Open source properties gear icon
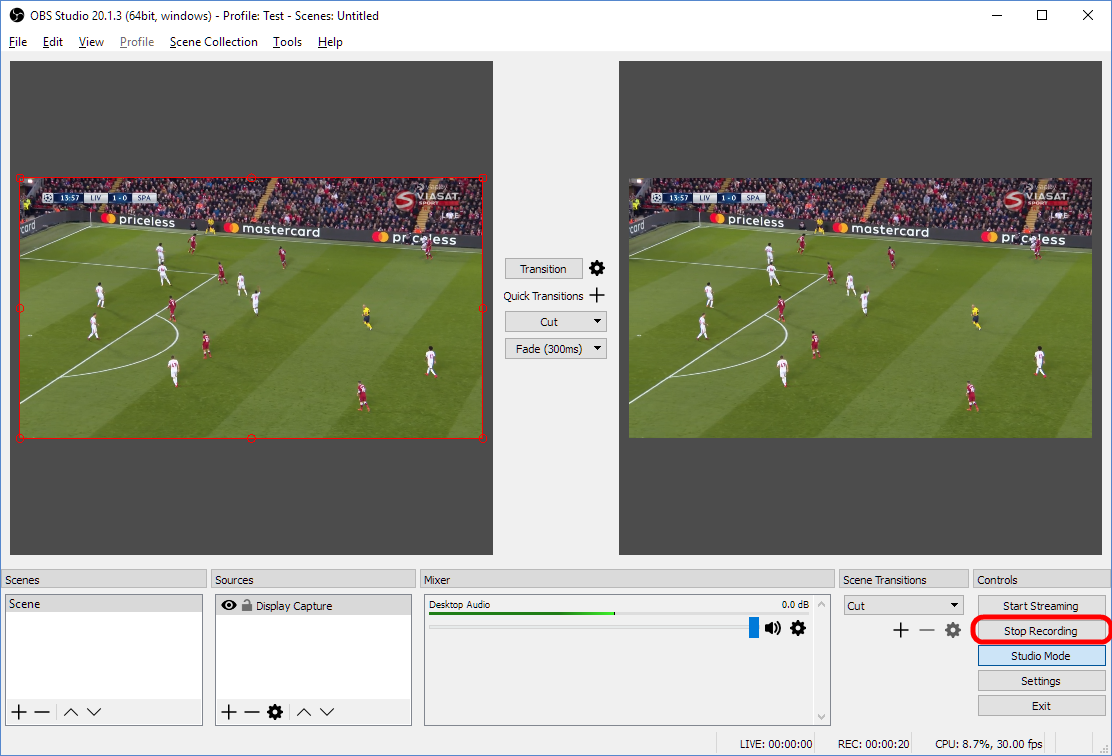1112x756 pixels. [x=275, y=712]
